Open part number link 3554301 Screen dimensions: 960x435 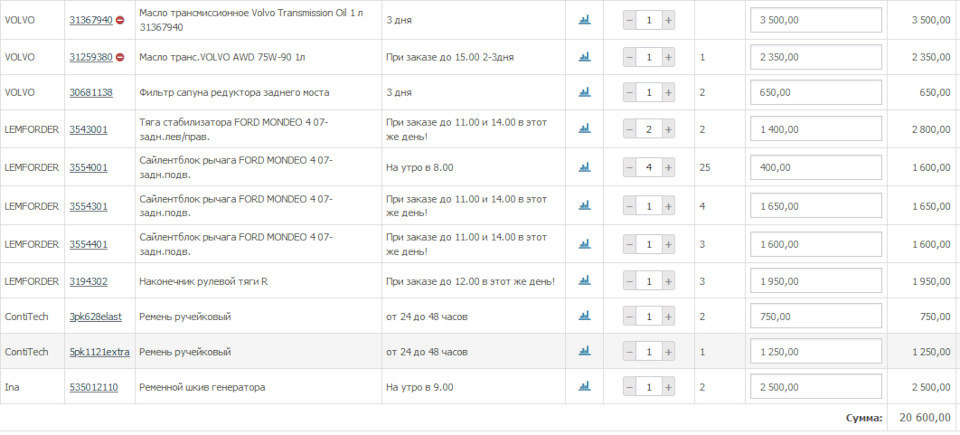tap(89, 206)
